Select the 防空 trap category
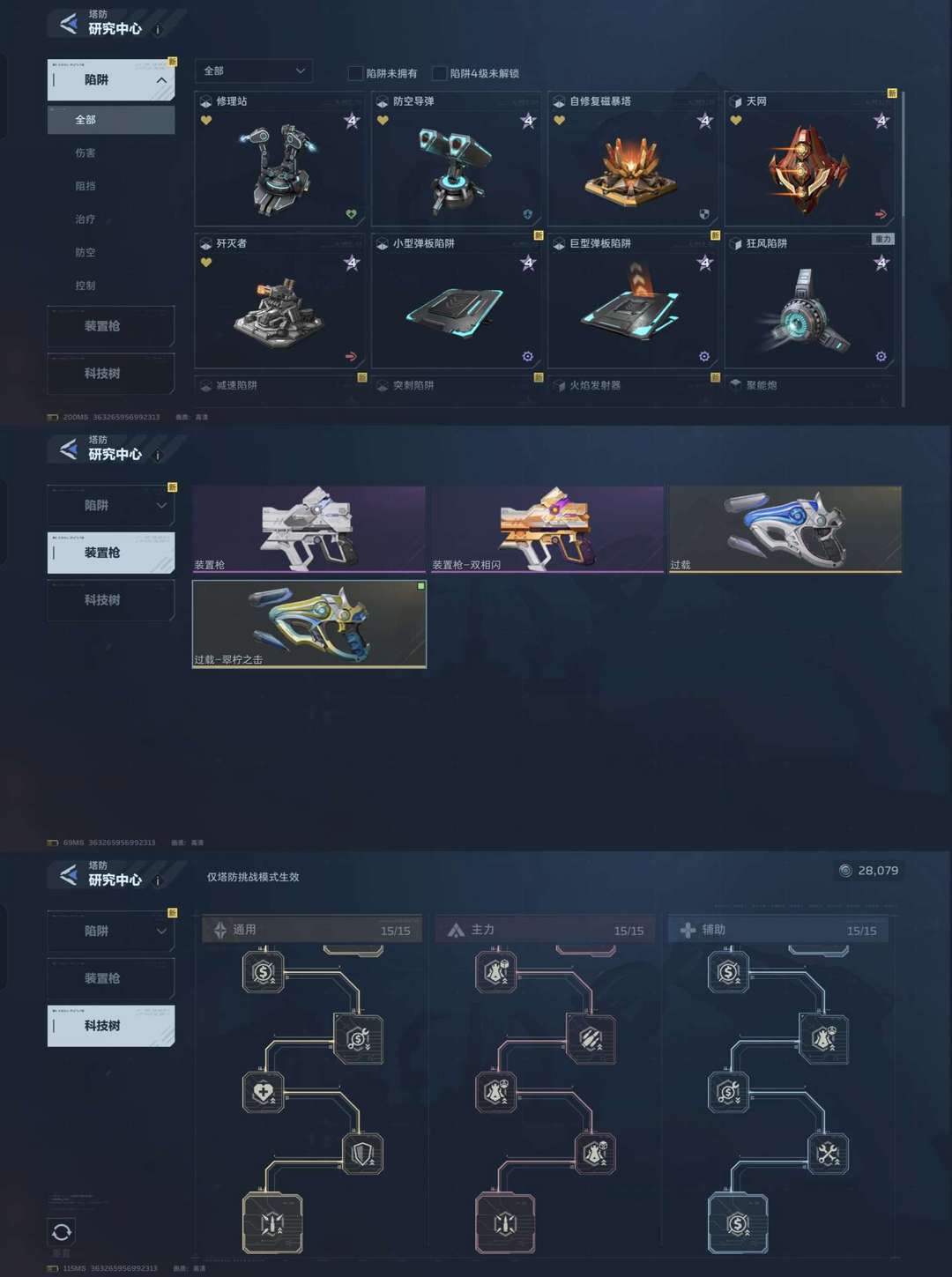 coord(86,252)
